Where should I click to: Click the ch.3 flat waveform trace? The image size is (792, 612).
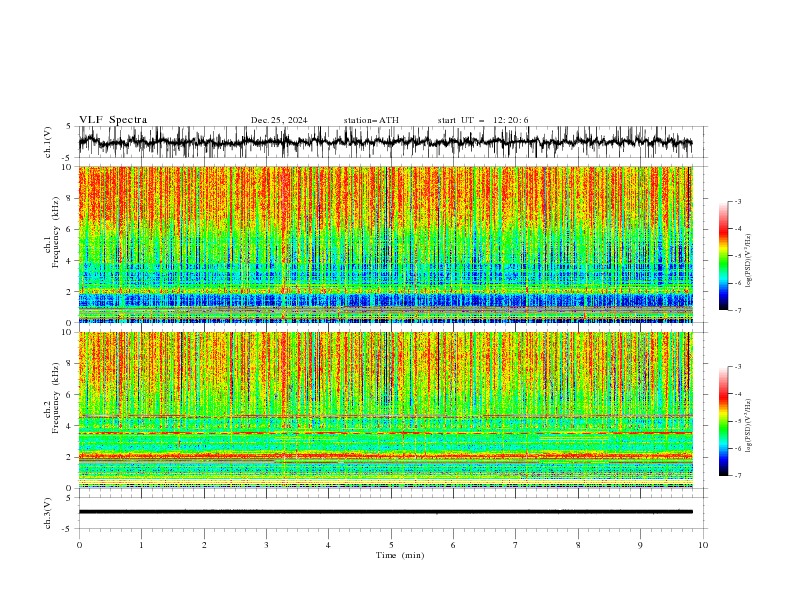[x=385, y=512]
